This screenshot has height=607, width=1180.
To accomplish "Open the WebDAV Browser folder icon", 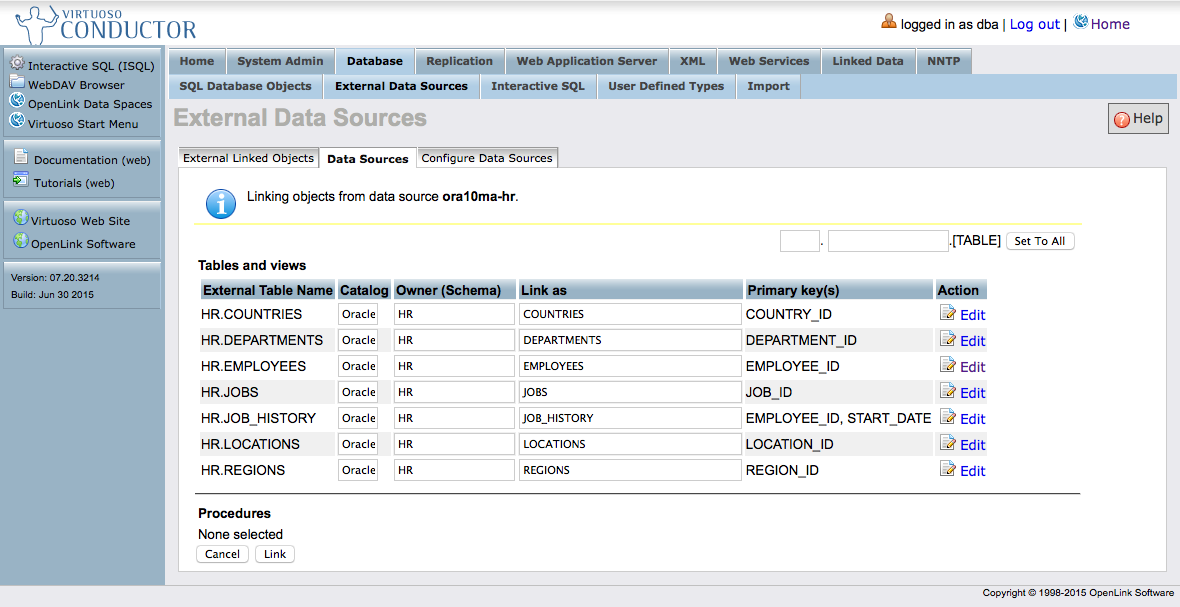I will pos(17,83).
